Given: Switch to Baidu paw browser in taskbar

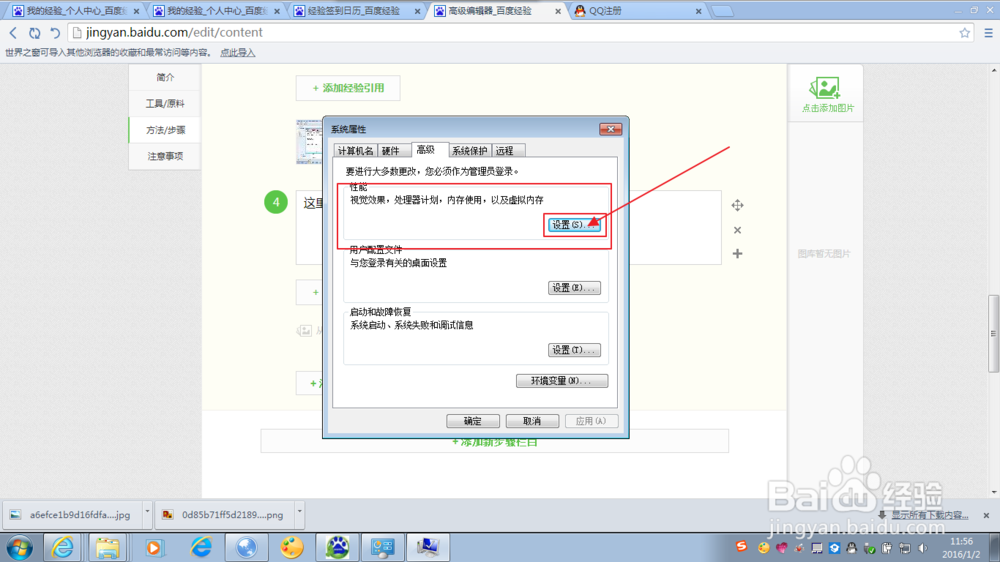Looking at the screenshot, I should pos(337,548).
